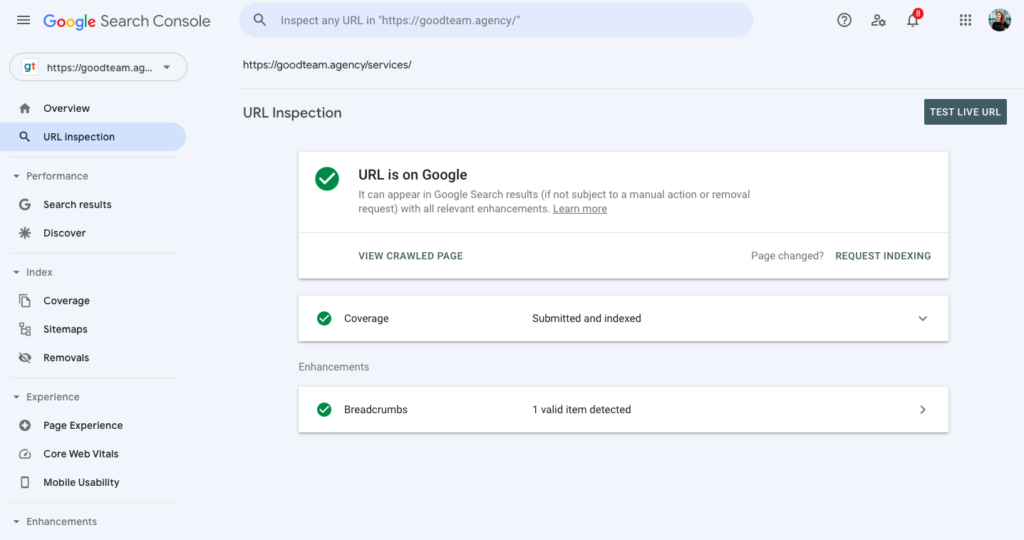Click the Overview home icon
Image resolution: width=1024 pixels, height=540 pixels.
pyautogui.click(x=25, y=108)
